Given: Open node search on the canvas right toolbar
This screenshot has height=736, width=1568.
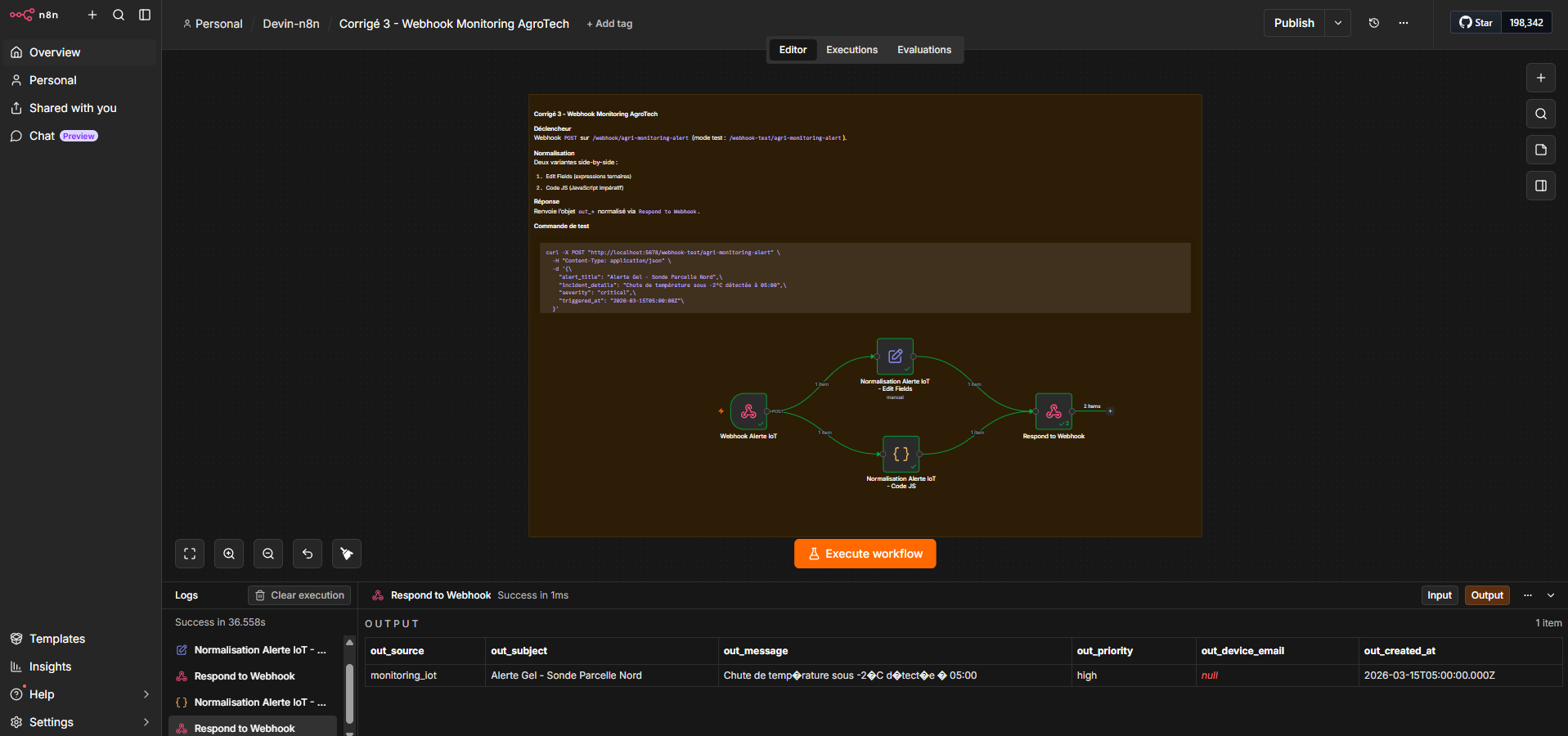Looking at the screenshot, I should 1541,114.
